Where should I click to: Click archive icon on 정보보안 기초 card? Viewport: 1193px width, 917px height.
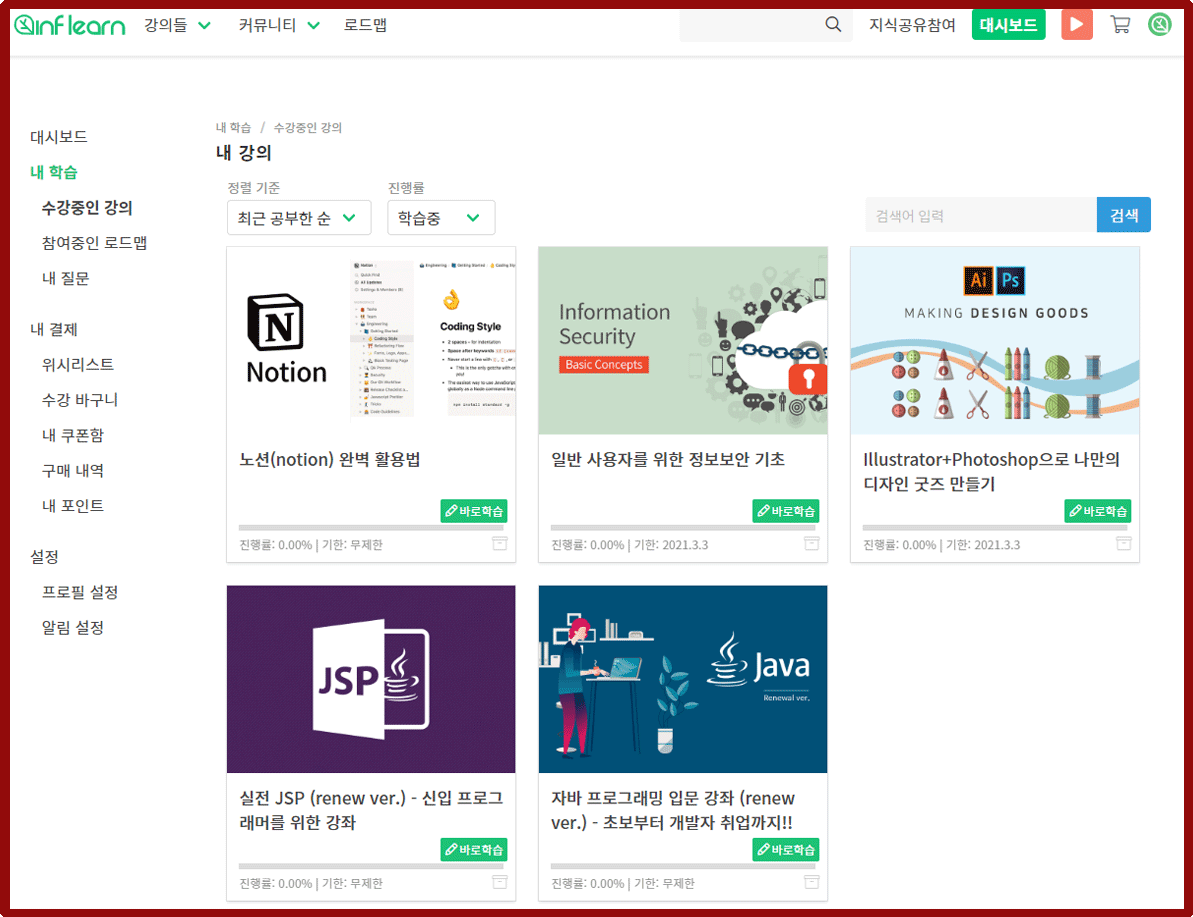(812, 543)
